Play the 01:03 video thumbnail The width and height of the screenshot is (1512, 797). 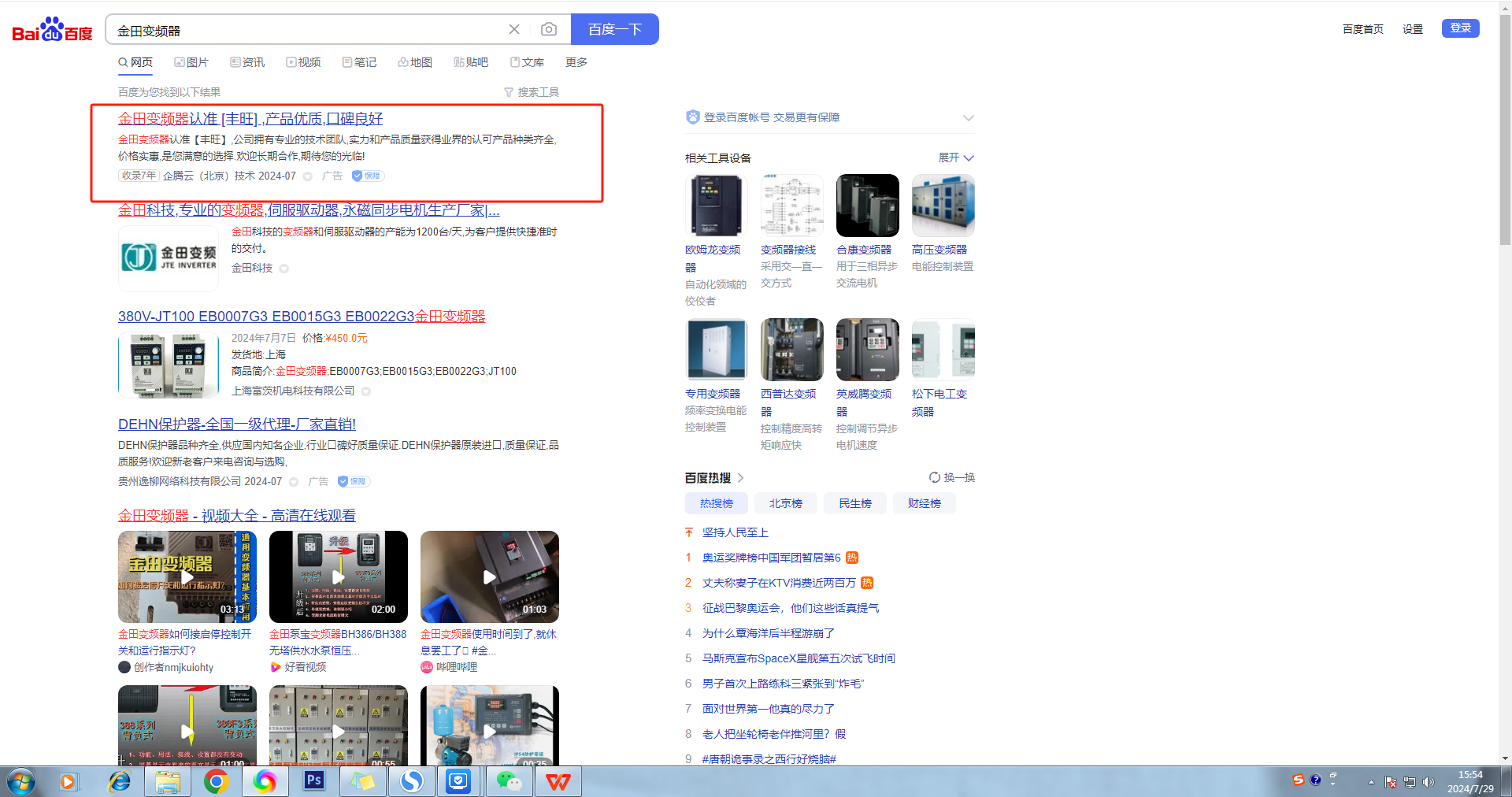point(490,576)
